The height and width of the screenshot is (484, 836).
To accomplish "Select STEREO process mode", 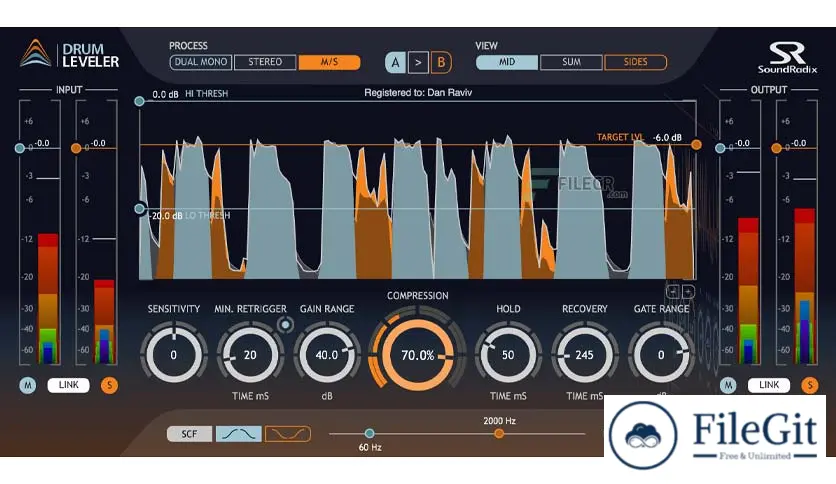I will pyautogui.click(x=265, y=62).
